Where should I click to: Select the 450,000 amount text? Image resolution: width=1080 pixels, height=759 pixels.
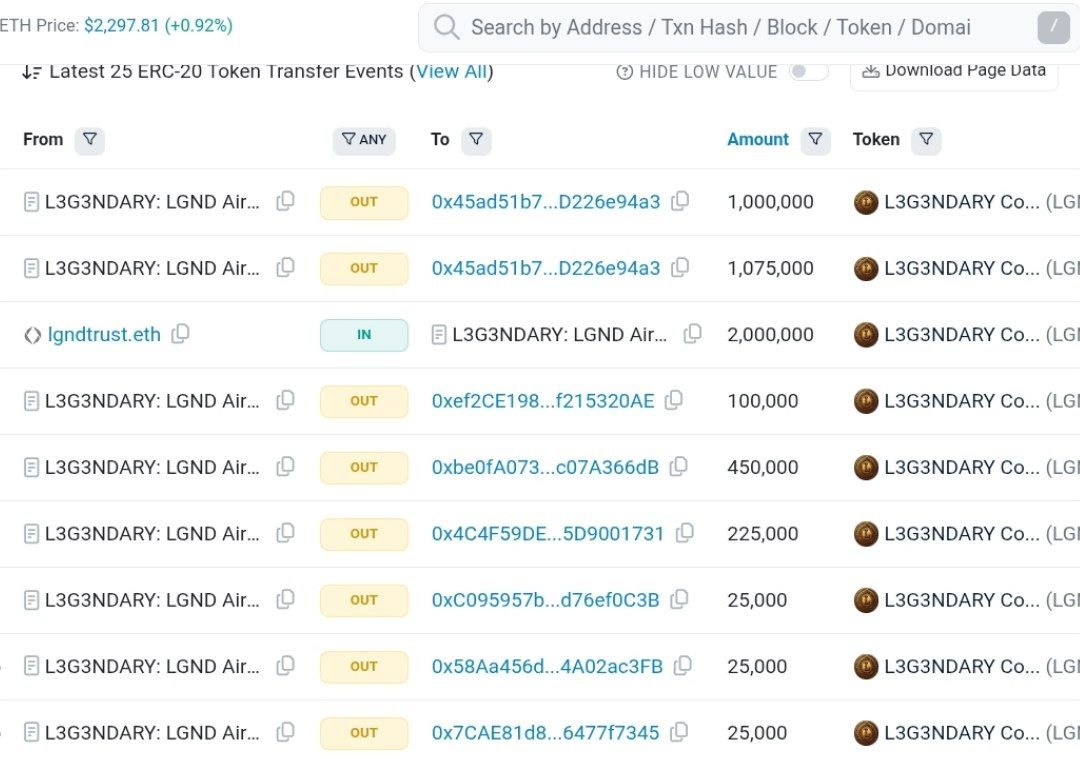[x=762, y=467]
